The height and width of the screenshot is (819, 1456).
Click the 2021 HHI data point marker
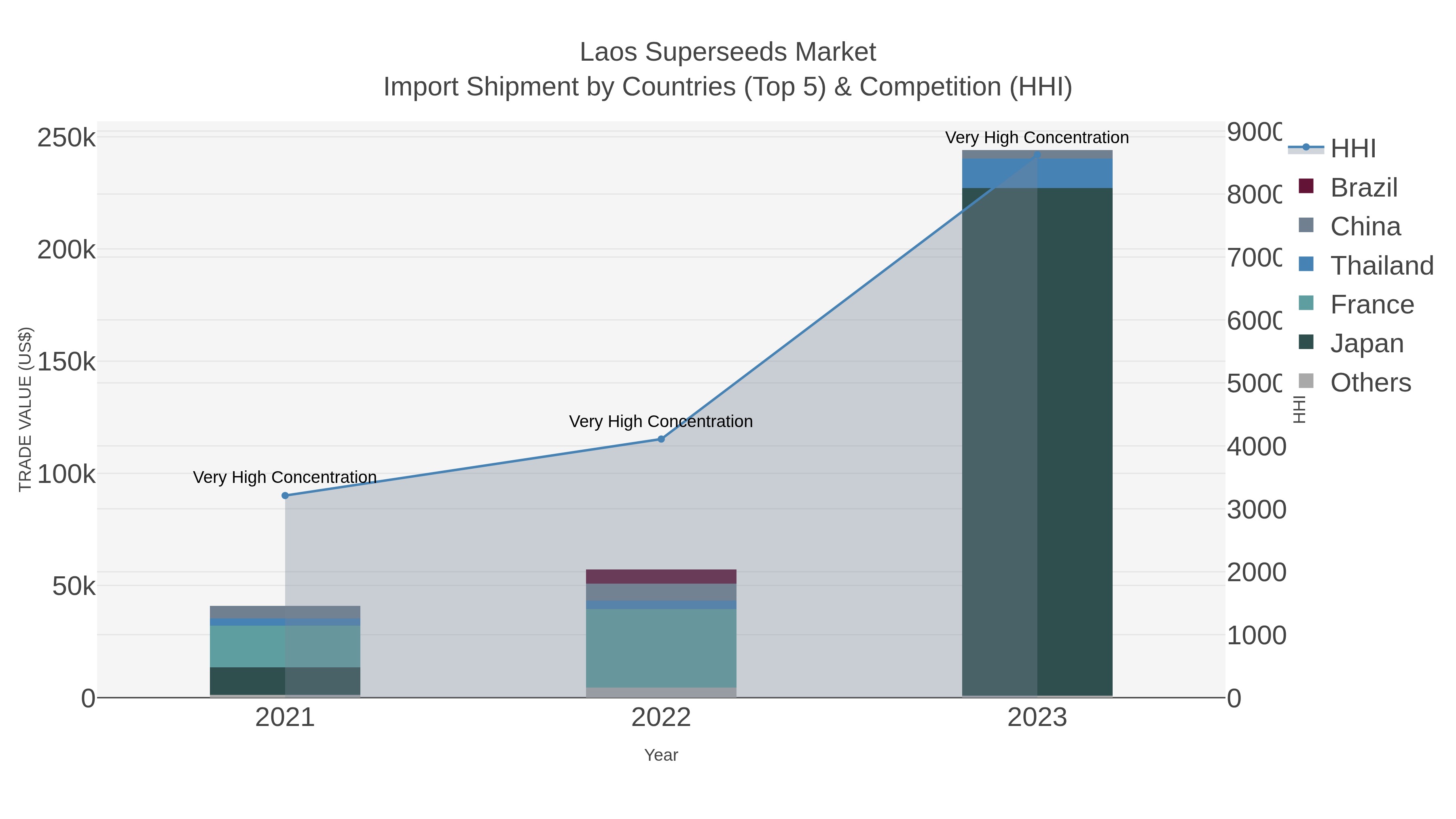coord(285,496)
